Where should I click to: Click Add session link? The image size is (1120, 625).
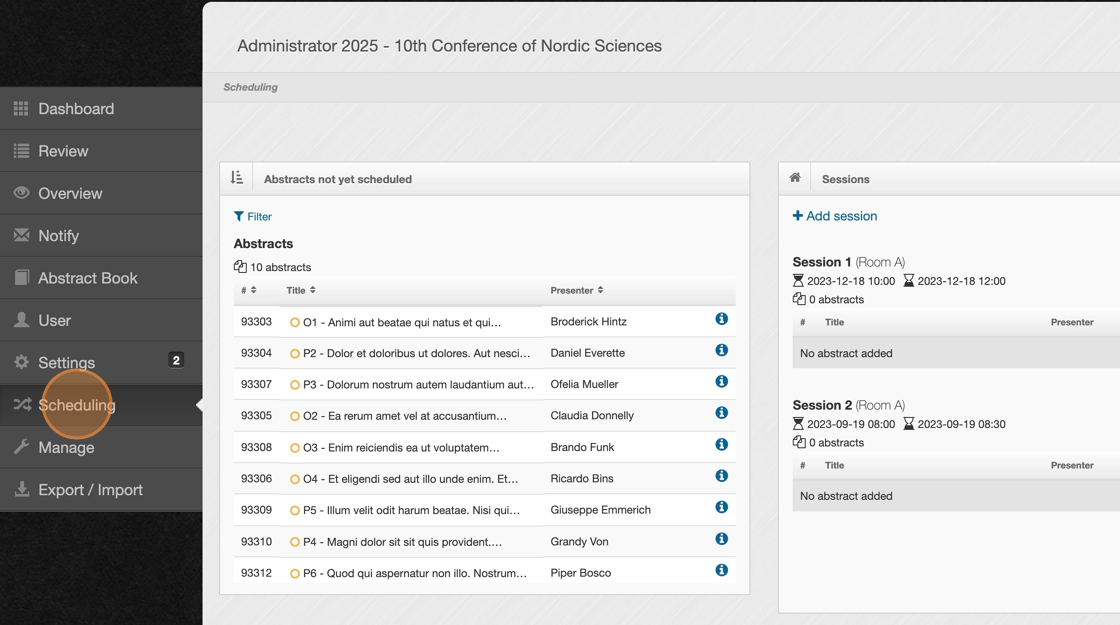[835, 216]
